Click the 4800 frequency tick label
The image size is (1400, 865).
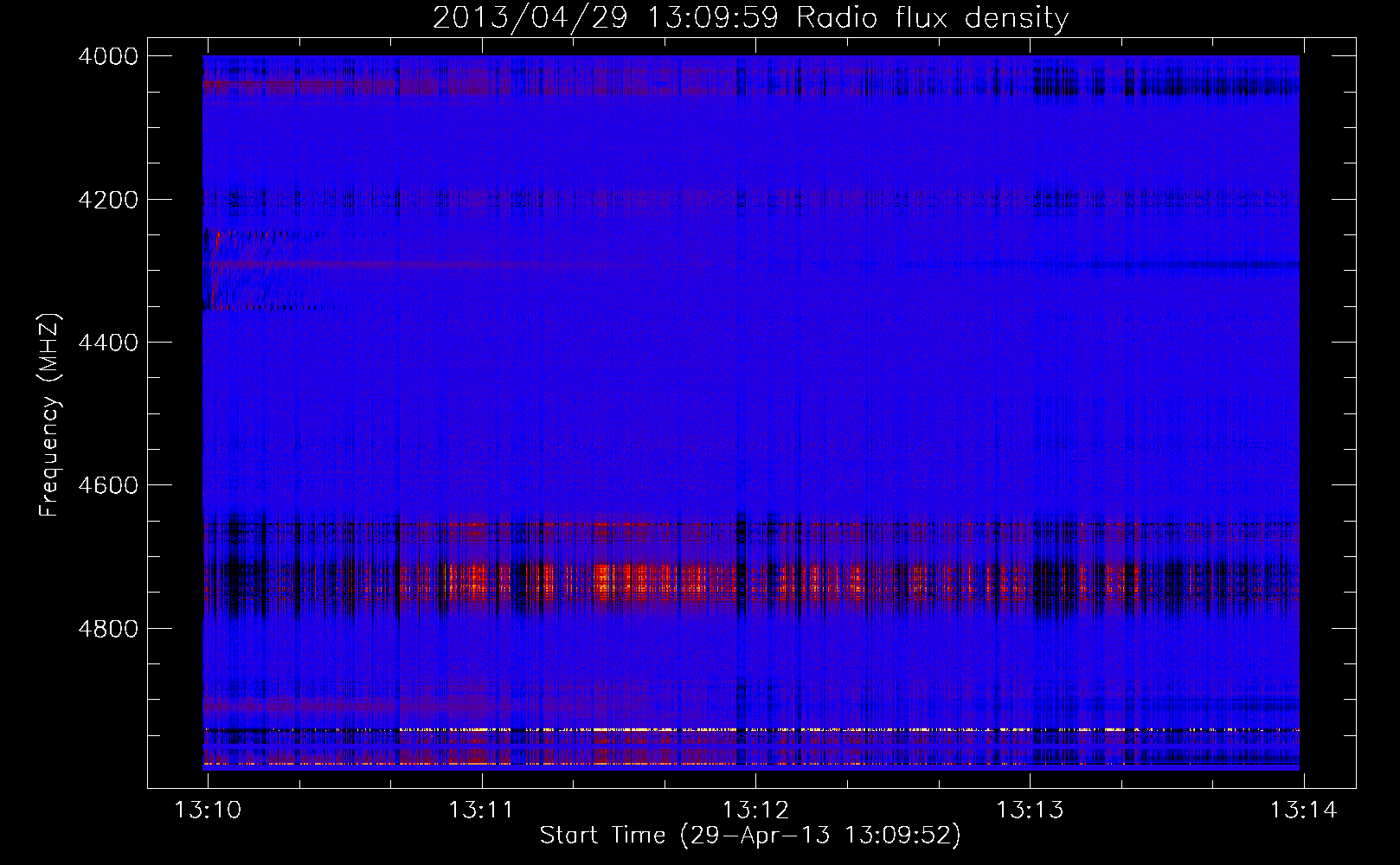click(108, 629)
